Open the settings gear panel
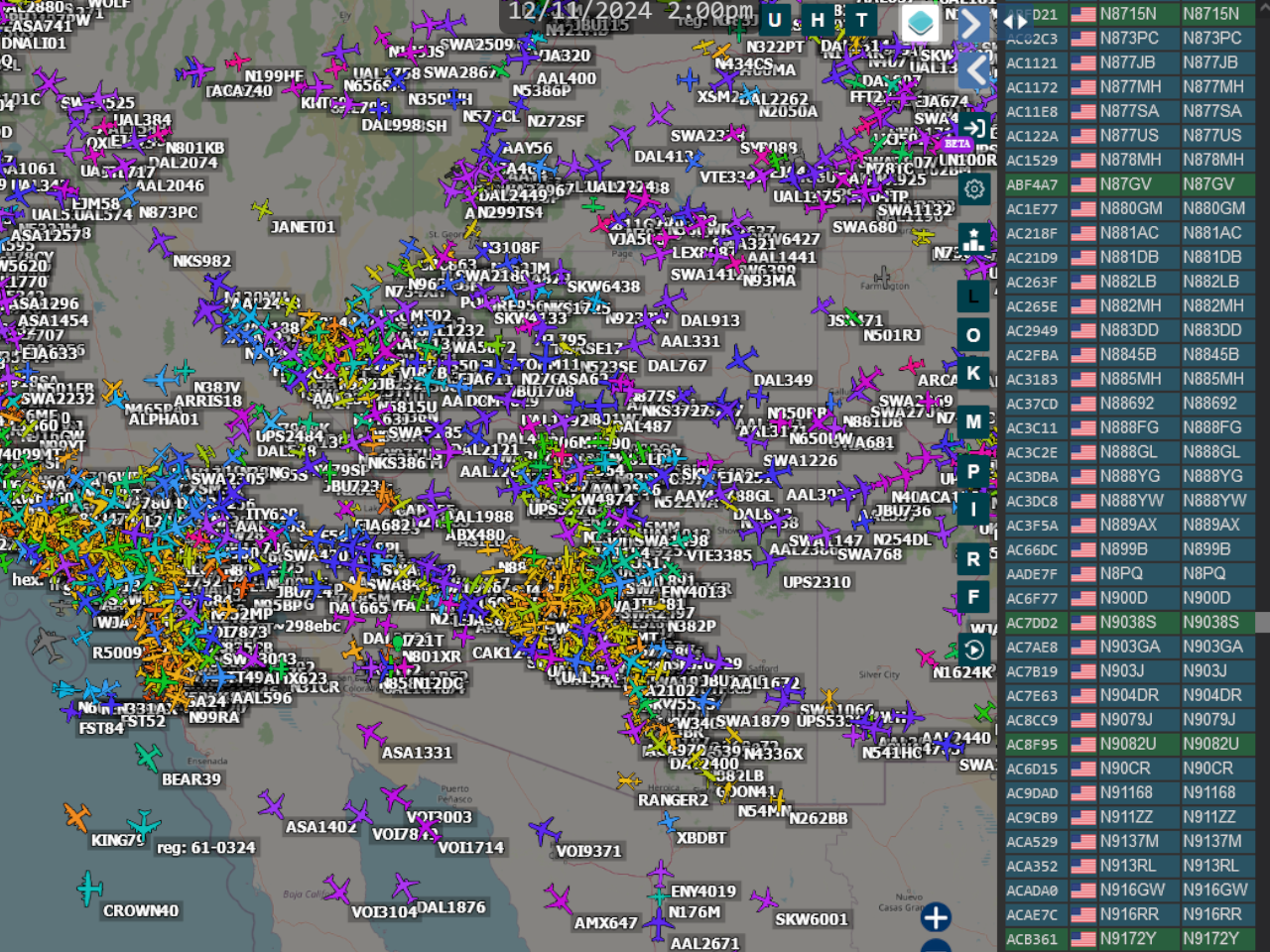1270x952 pixels. [974, 189]
